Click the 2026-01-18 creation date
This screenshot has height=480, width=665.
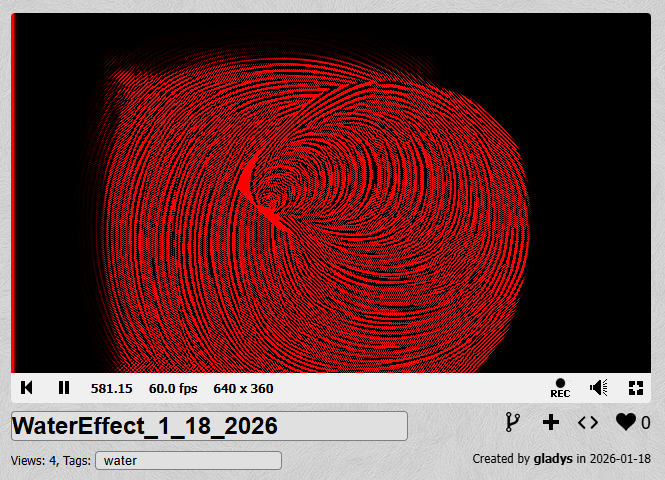pos(620,459)
